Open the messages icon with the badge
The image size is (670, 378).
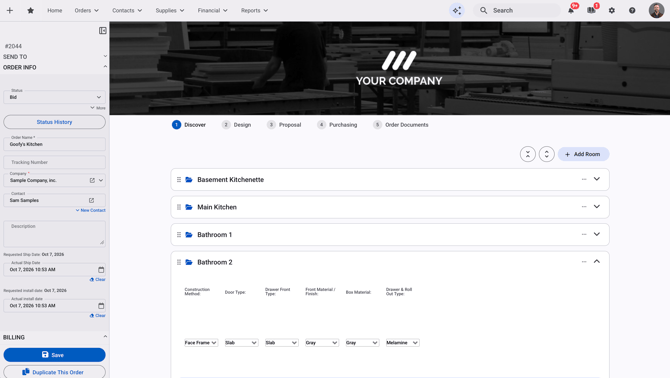591,10
